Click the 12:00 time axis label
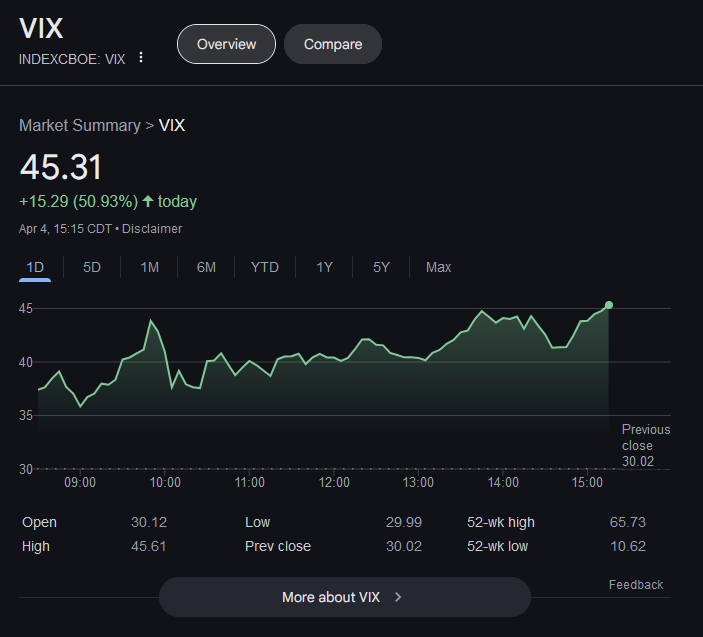This screenshot has height=637, width=703. coord(334,482)
